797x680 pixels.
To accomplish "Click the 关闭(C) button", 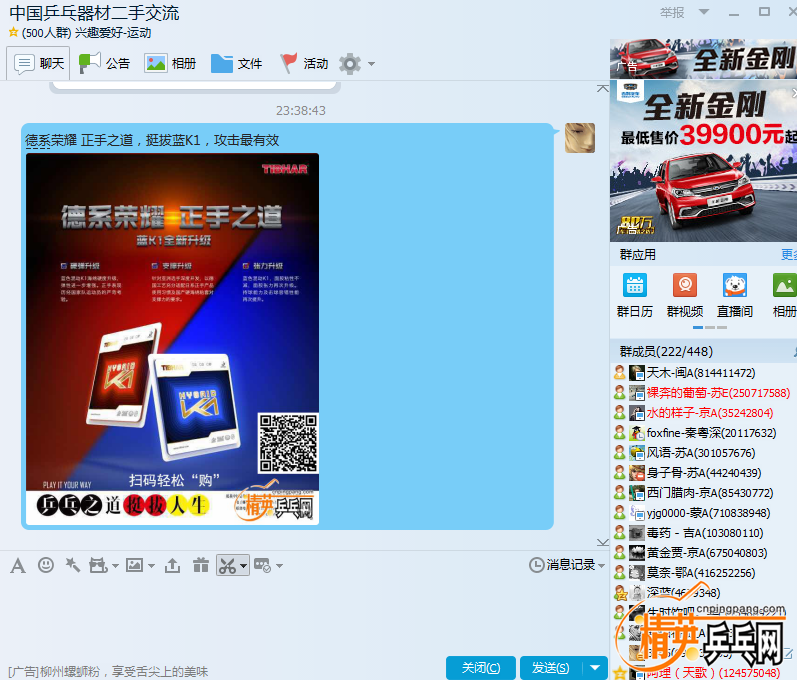I will [481, 667].
